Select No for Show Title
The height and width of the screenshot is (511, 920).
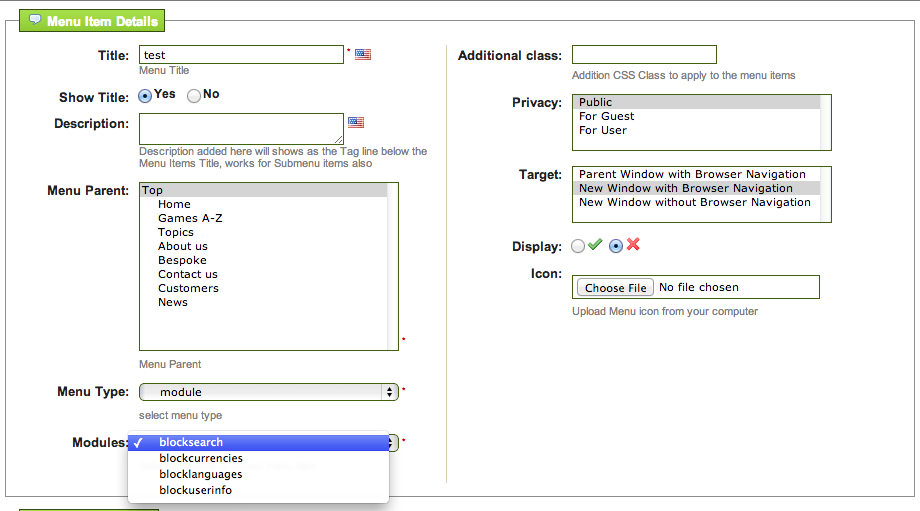click(194, 96)
